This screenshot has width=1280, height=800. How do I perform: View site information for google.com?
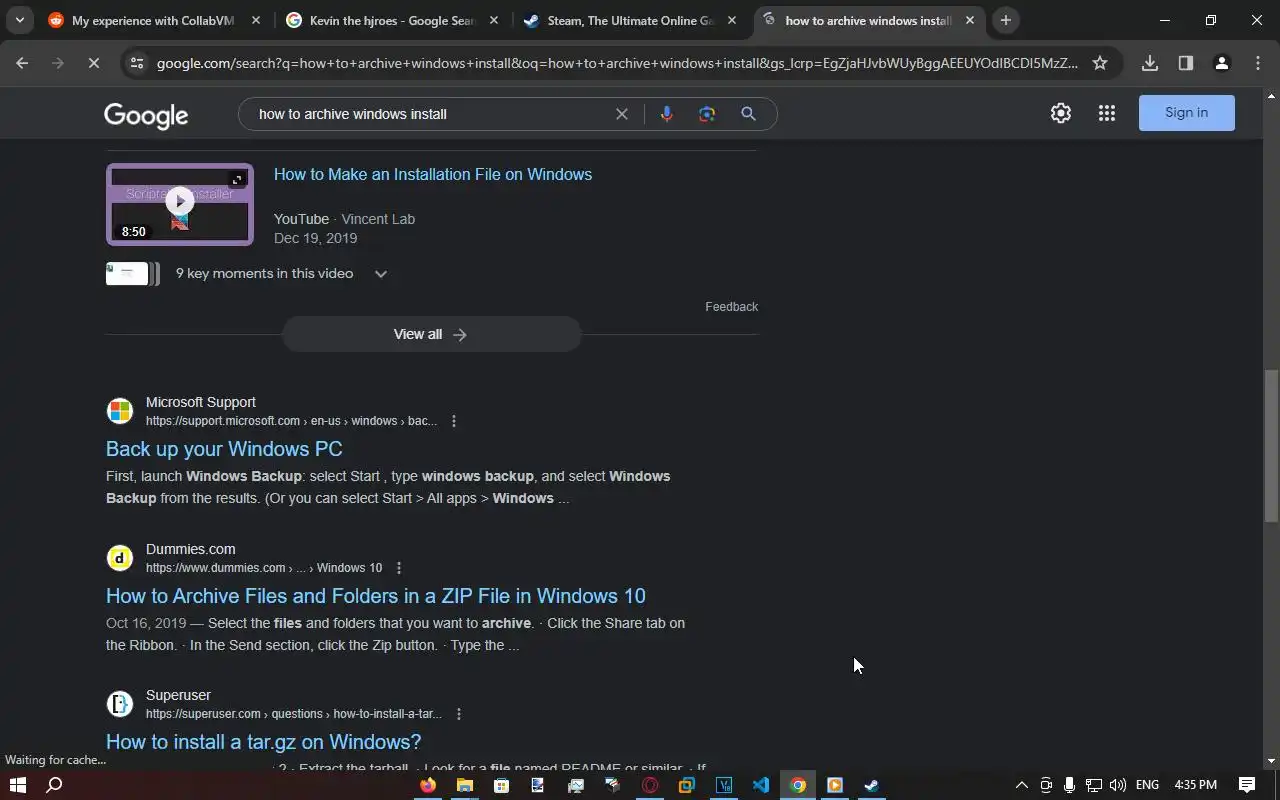(136, 63)
